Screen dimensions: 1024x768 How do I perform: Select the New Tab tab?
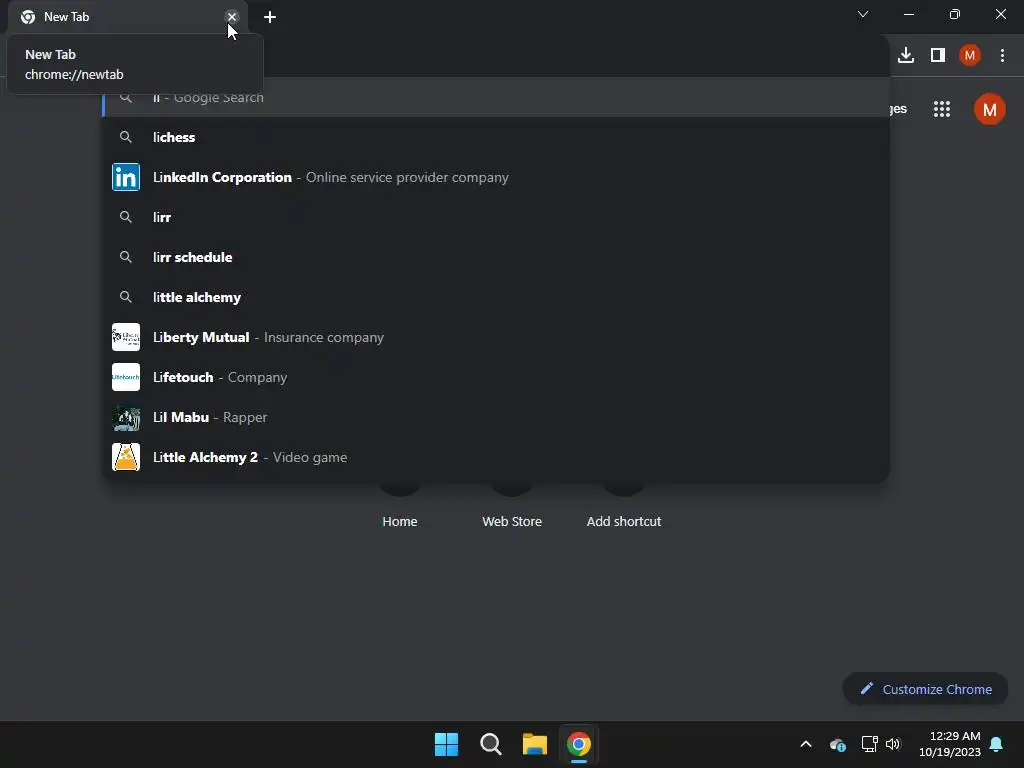point(124,17)
